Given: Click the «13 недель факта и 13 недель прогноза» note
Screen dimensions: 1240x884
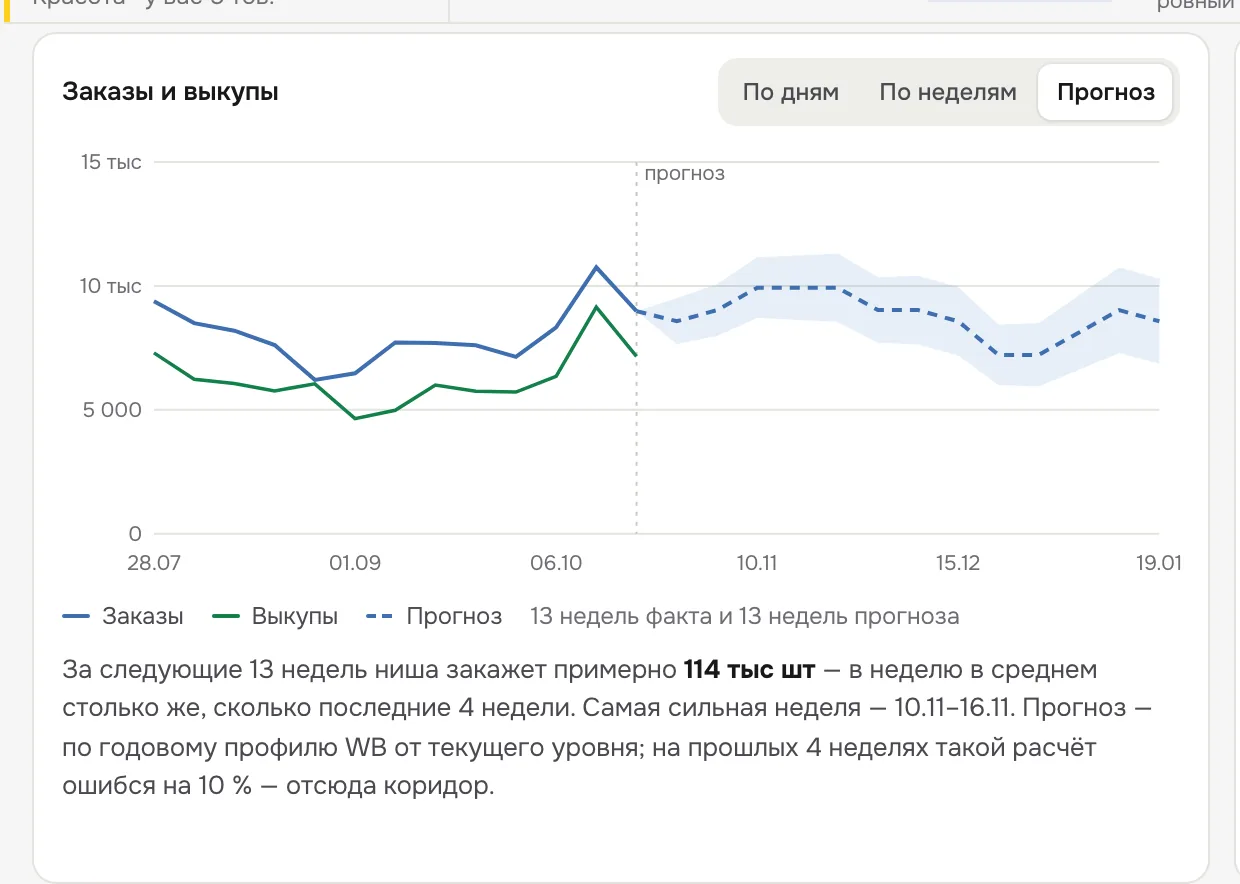Looking at the screenshot, I should (744, 616).
